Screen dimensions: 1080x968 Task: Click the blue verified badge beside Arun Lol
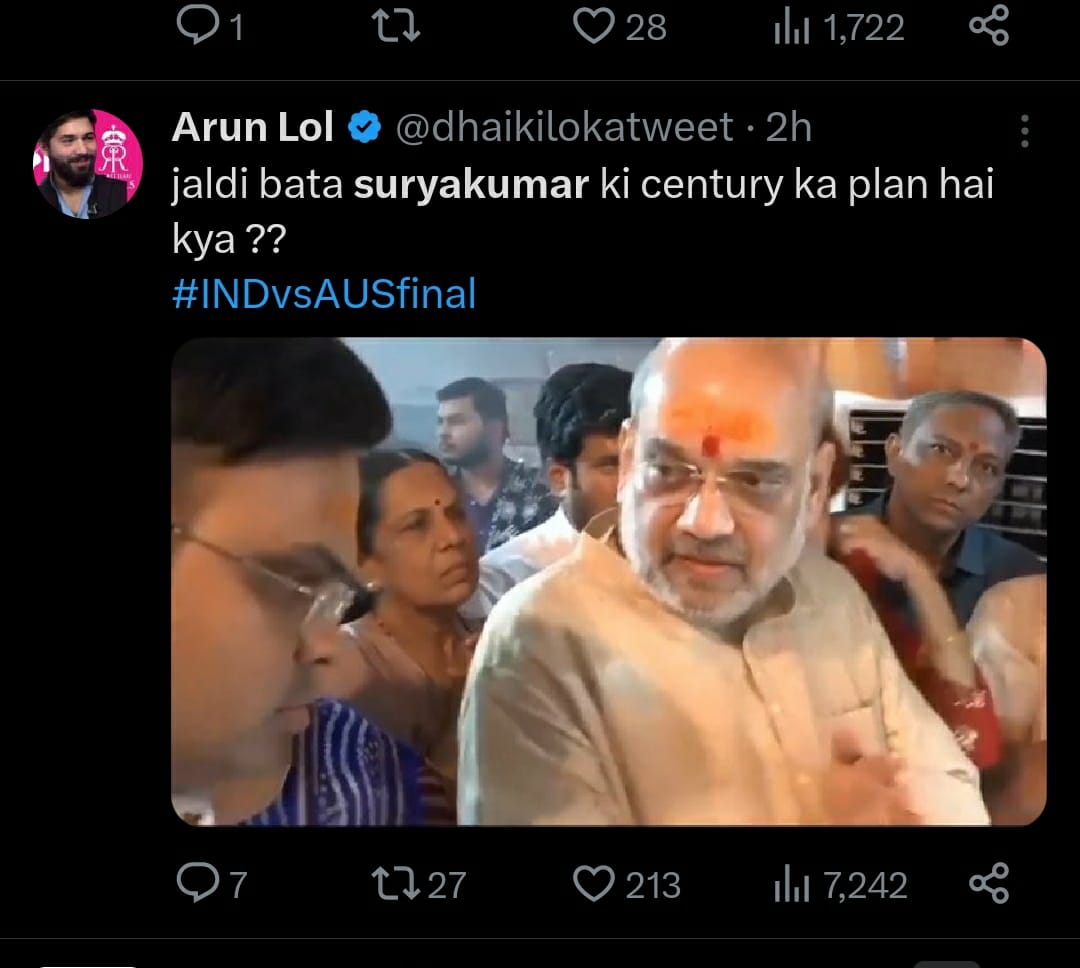pos(364,128)
